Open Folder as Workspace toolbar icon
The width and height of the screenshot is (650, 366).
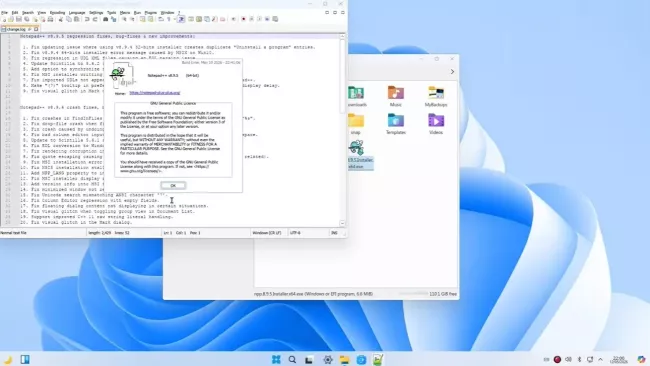pos(222,19)
